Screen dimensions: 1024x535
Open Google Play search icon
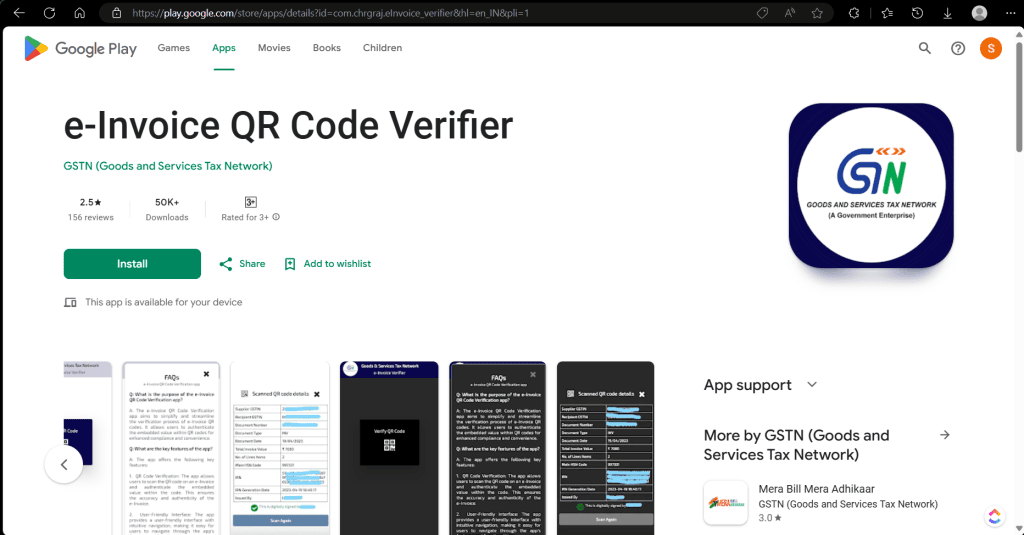pyautogui.click(x=925, y=48)
